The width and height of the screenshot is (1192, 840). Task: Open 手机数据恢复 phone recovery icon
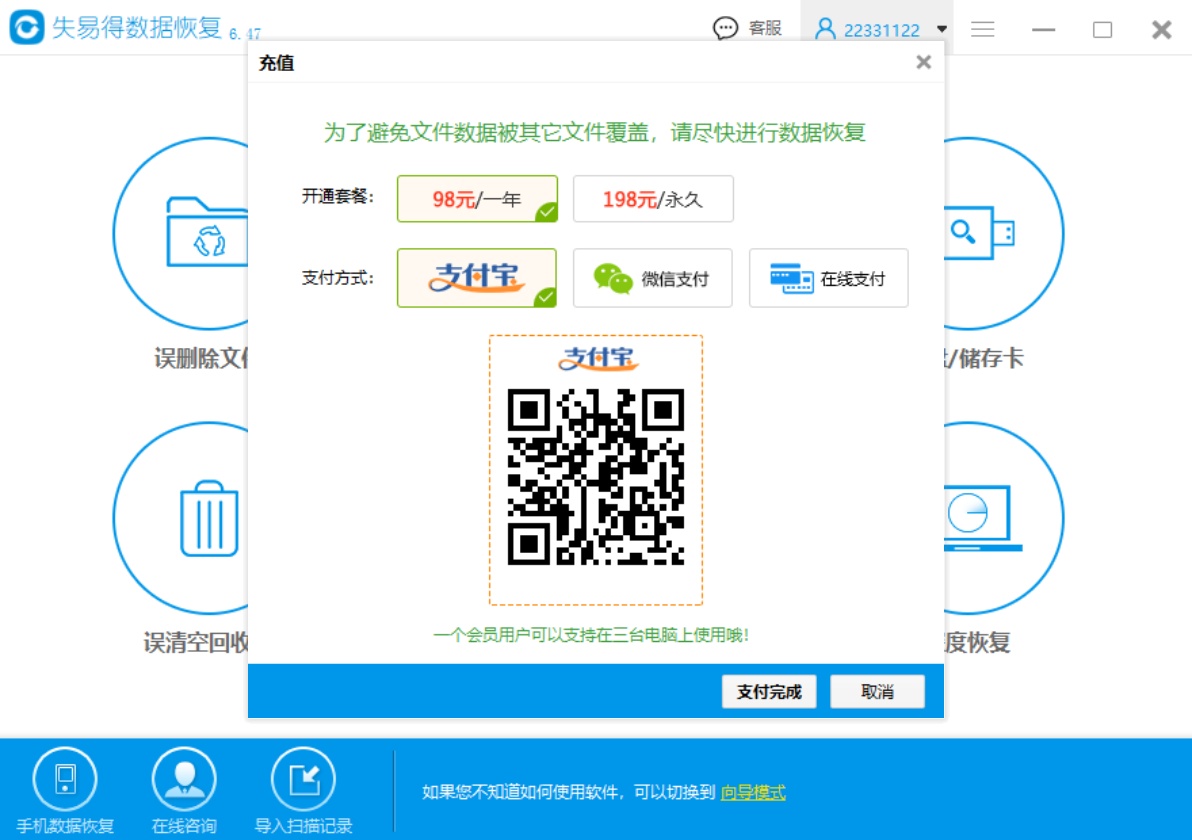pyautogui.click(x=65, y=779)
